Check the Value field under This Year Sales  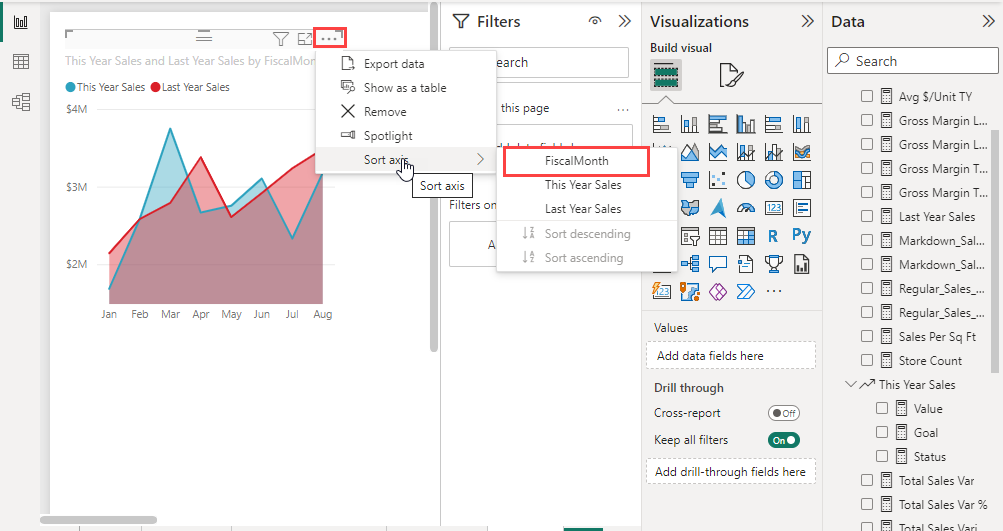click(882, 408)
